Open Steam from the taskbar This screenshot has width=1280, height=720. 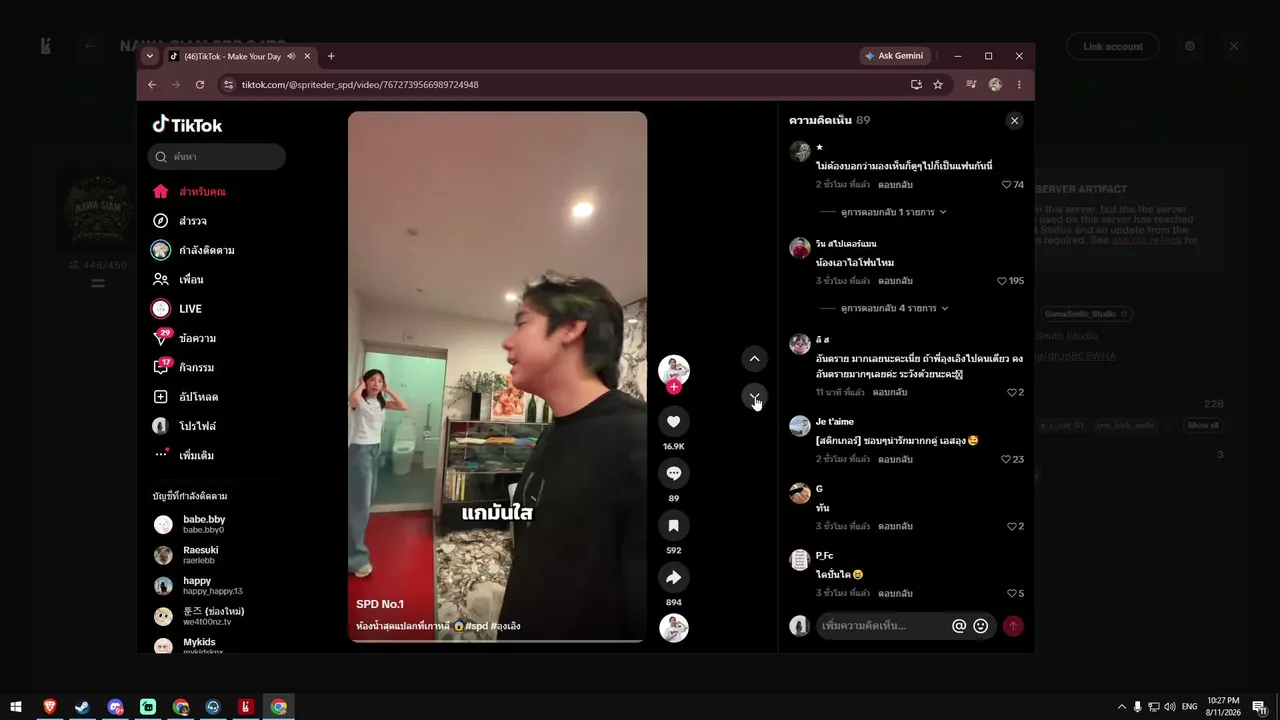click(x=82, y=707)
